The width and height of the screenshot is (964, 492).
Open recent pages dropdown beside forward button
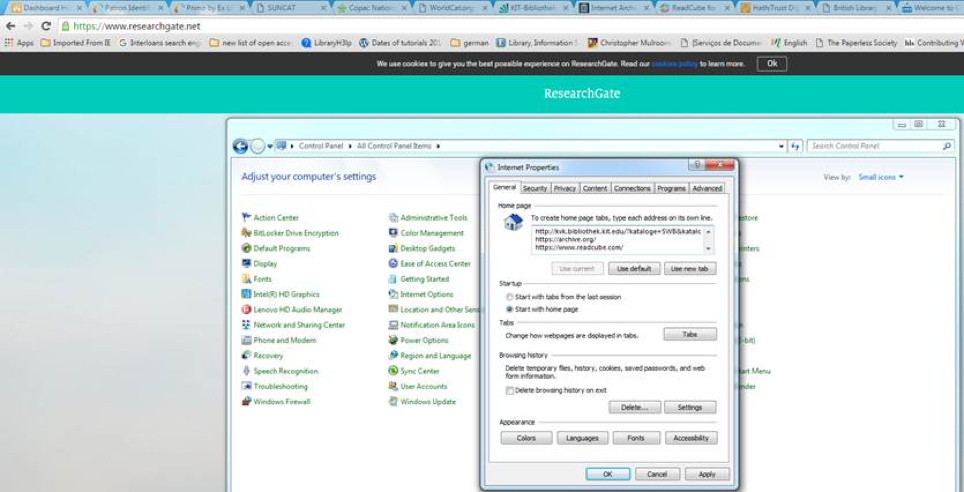[x=270, y=146]
